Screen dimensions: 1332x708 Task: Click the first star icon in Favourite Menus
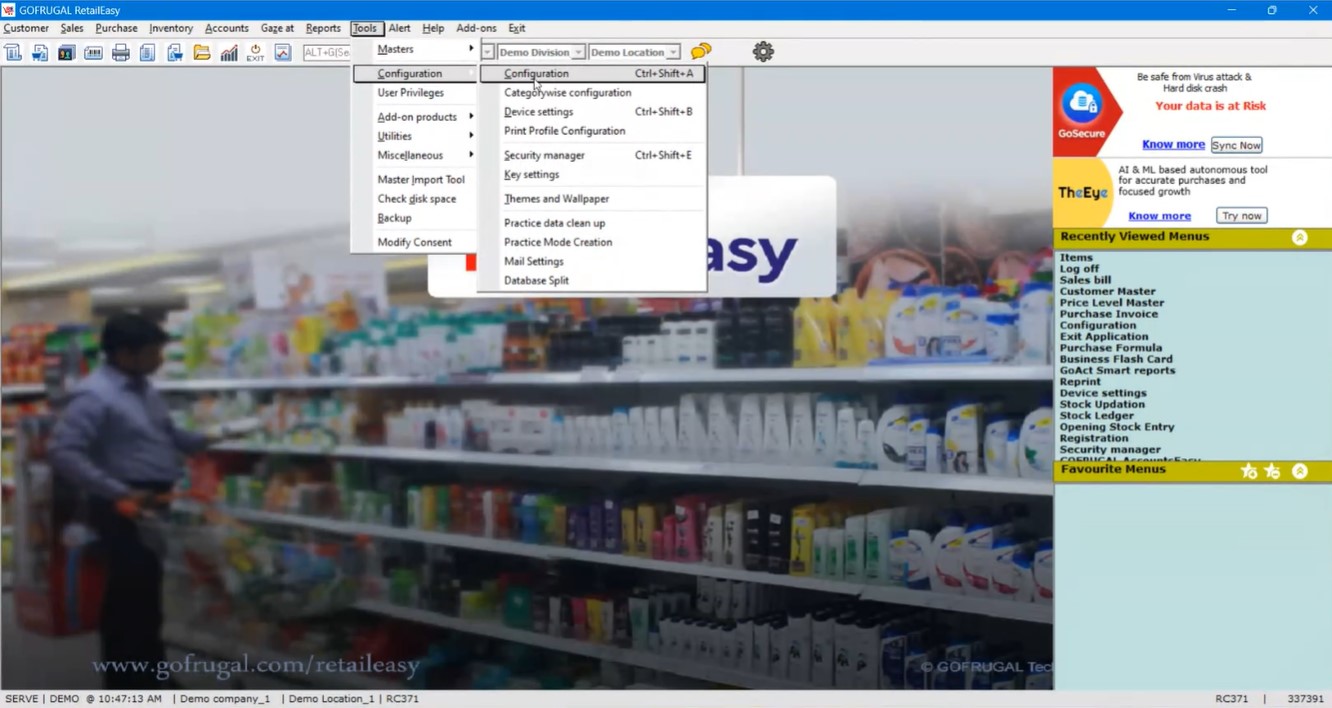pyautogui.click(x=1248, y=471)
